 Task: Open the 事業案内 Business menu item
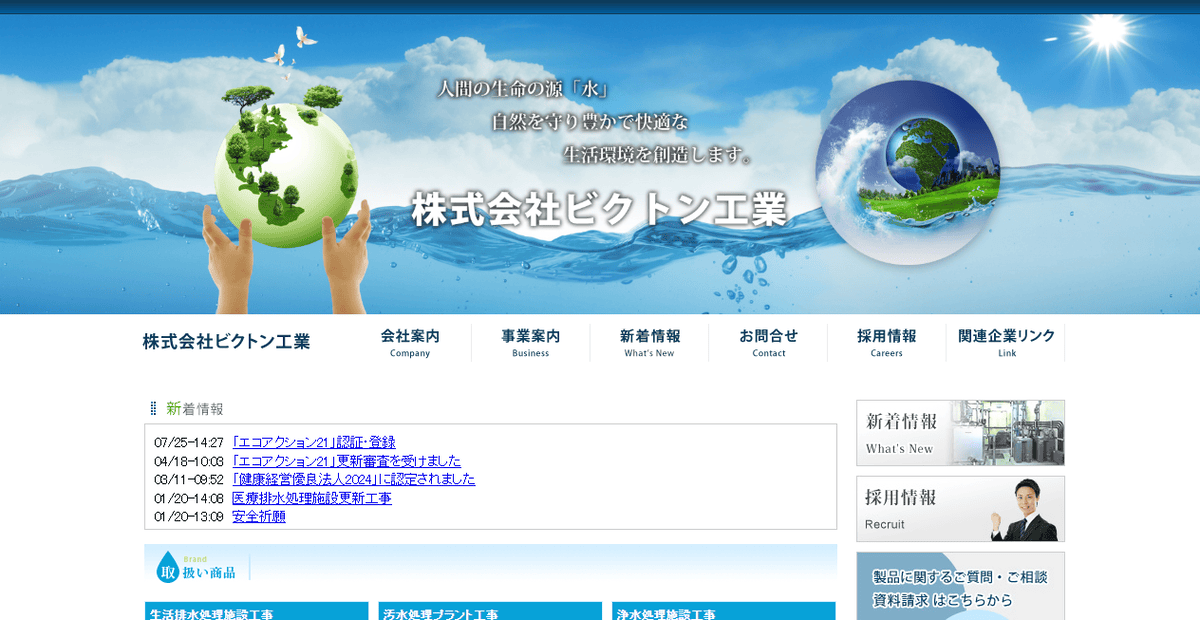pyautogui.click(x=529, y=343)
